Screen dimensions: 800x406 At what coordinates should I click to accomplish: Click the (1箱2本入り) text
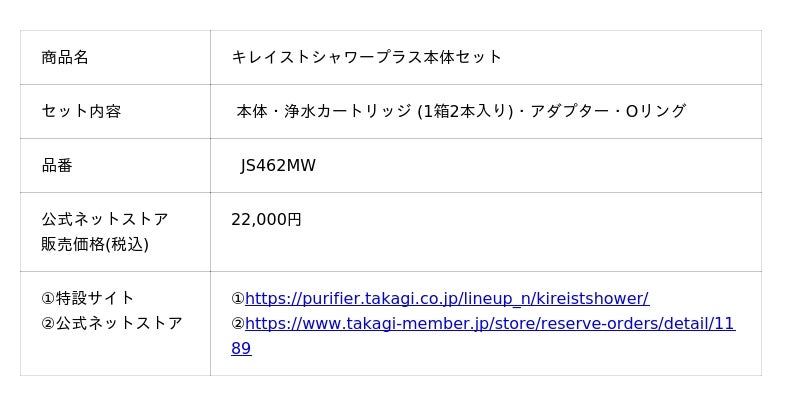pos(464,111)
